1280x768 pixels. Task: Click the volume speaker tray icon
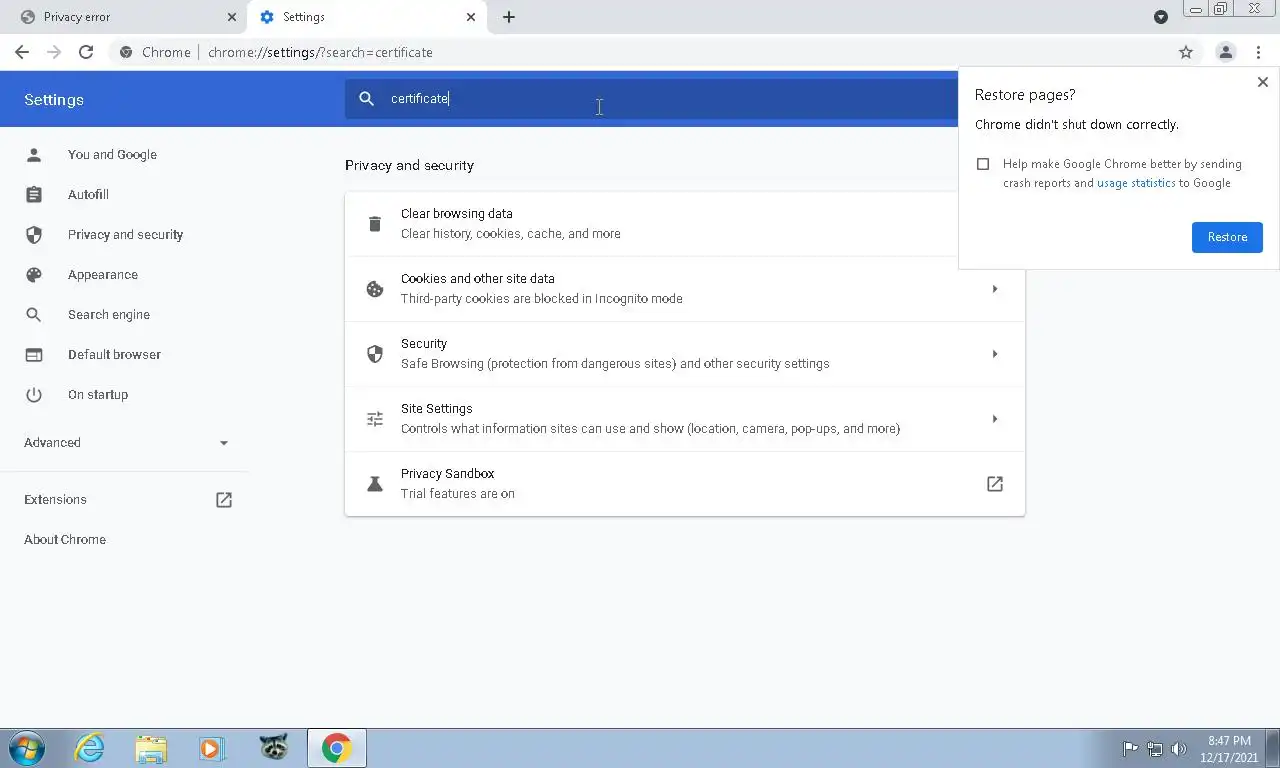(x=1179, y=748)
